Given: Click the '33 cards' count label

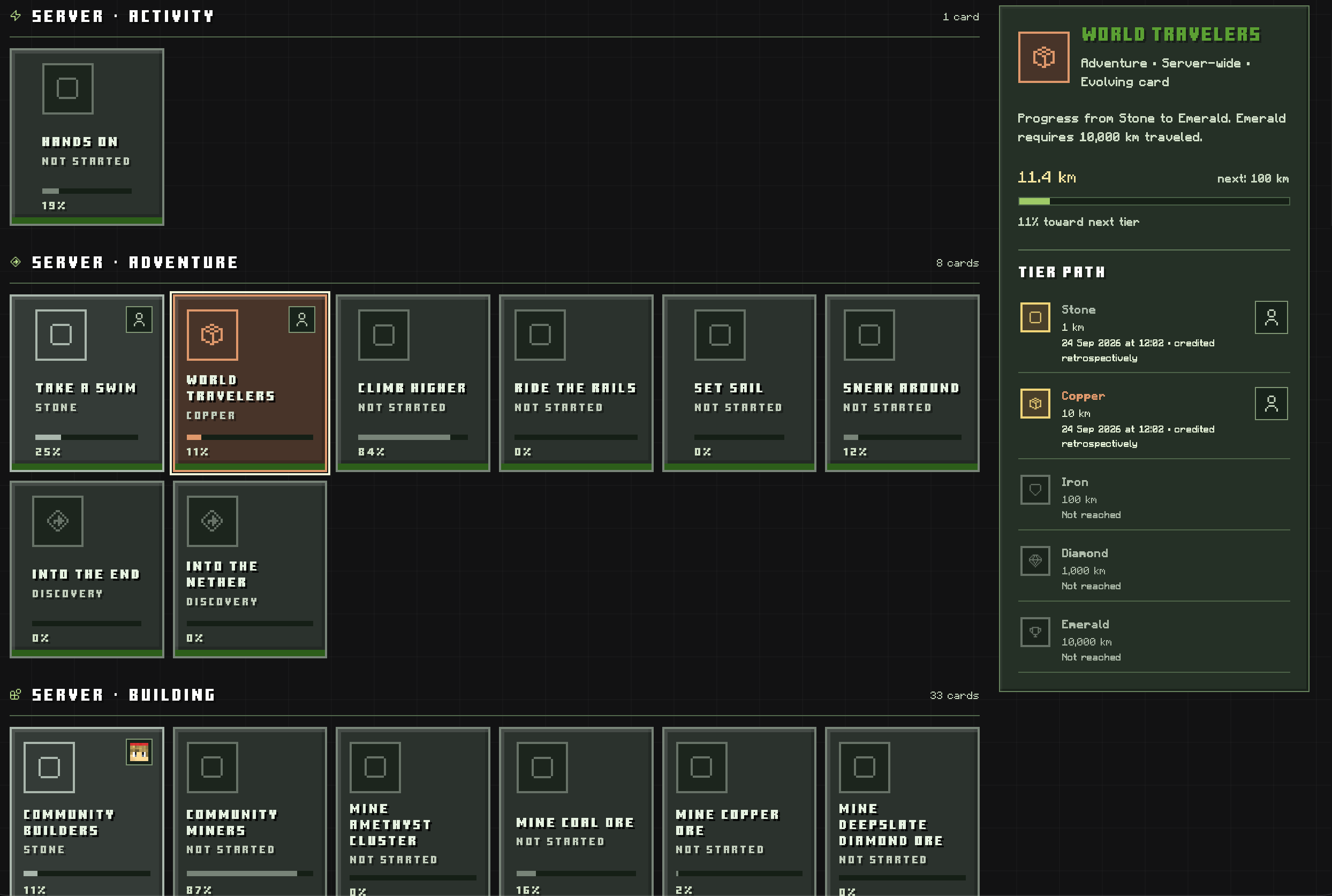Looking at the screenshot, I should pyautogui.click(x=953, y=695).
